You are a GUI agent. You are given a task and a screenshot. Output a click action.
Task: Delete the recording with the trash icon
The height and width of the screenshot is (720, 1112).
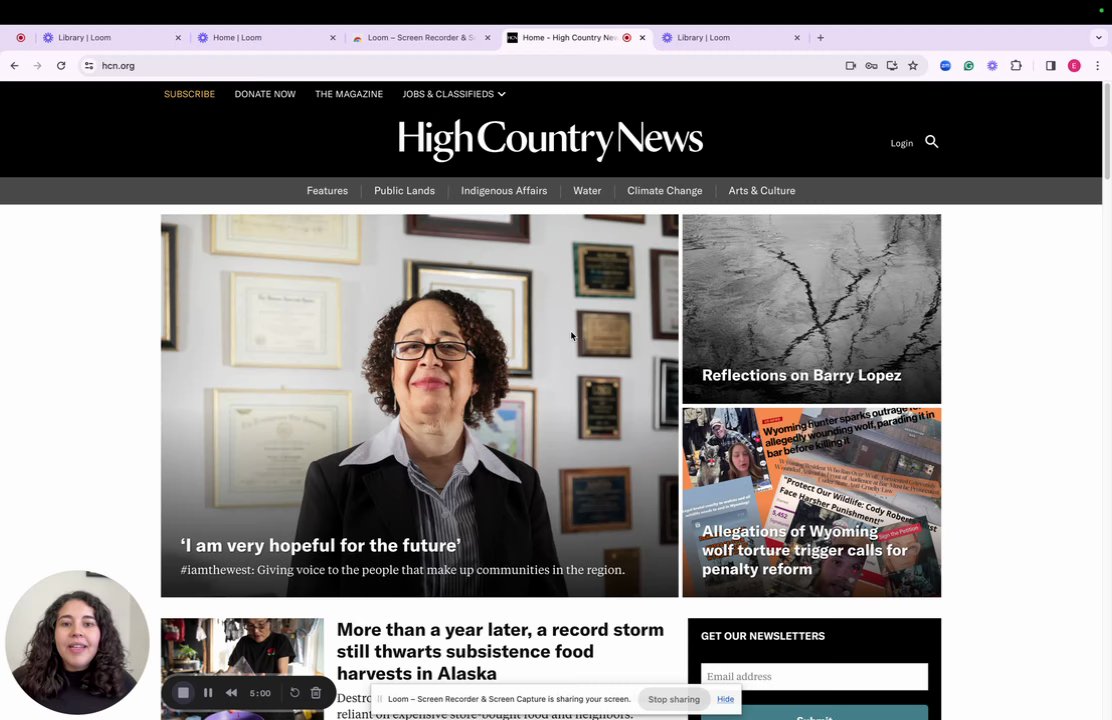[x=316, y=693]
